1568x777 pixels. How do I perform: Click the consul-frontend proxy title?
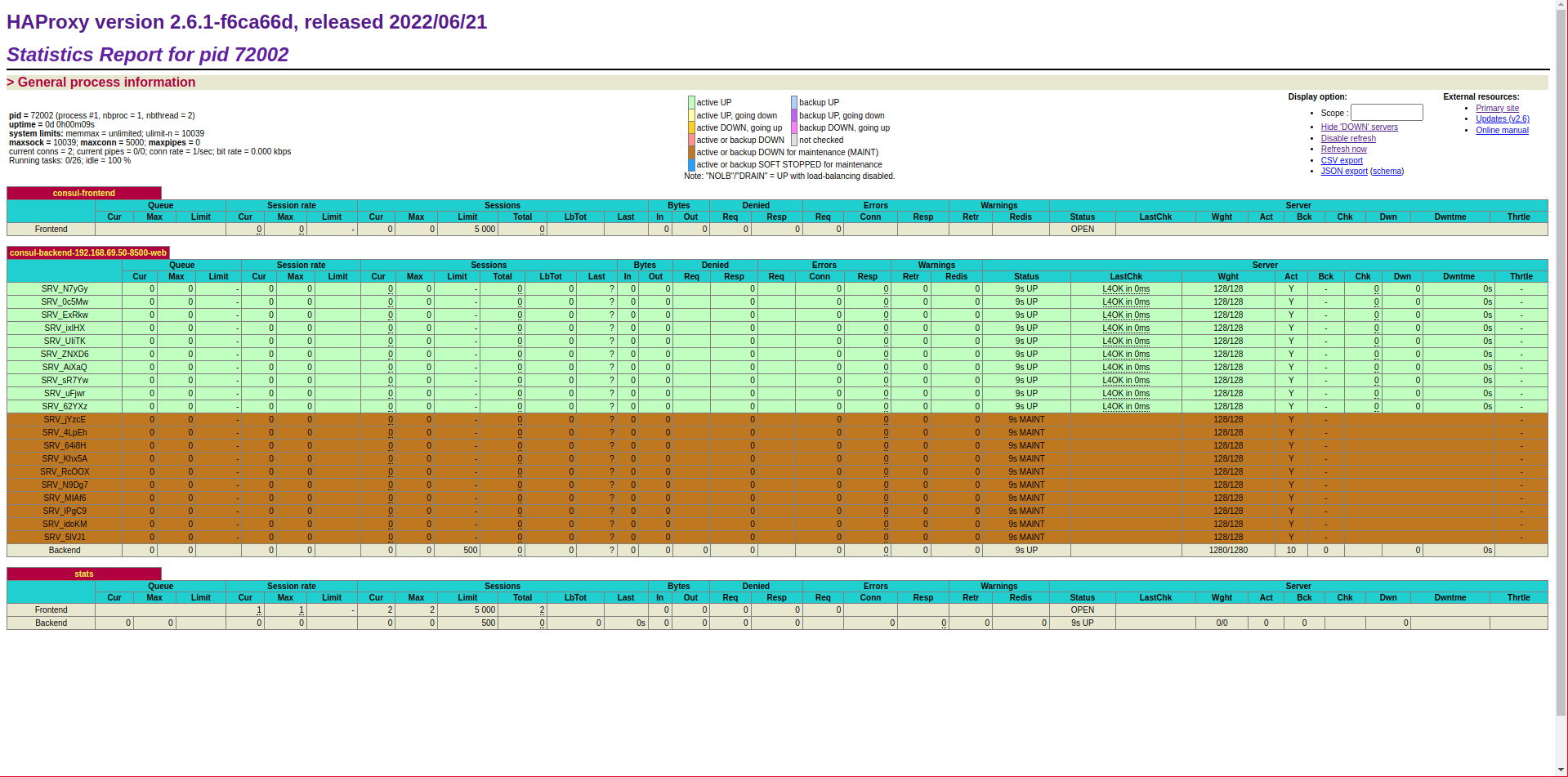[x=84, y=194]
